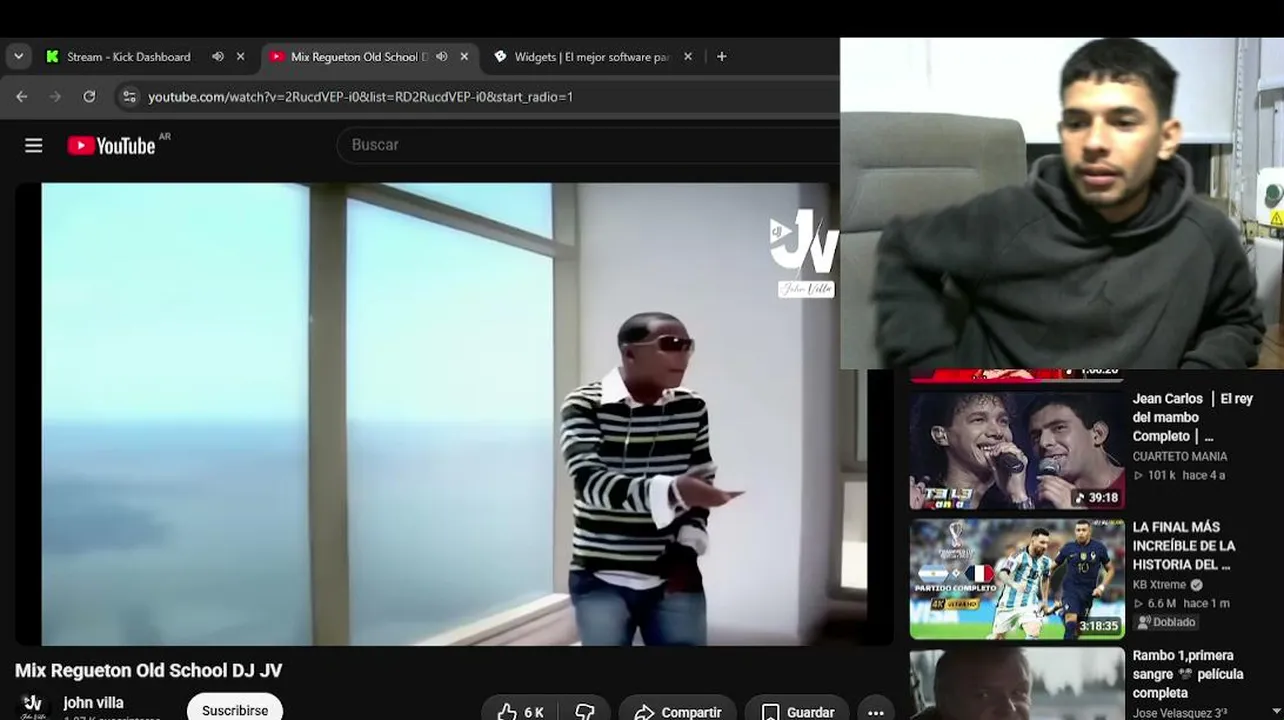The height and width of the screenshot is (720, 1284).
Task: Dislike the video
Action: (x=585, y=711)
